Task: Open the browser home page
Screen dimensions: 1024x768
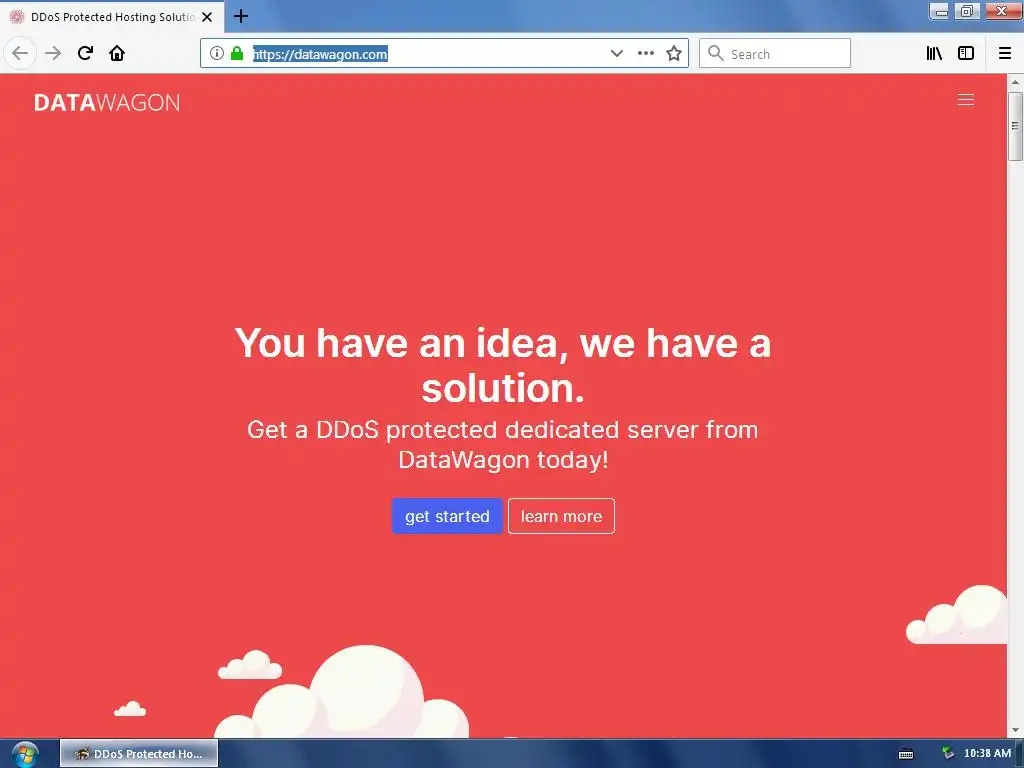Action: 117,53
